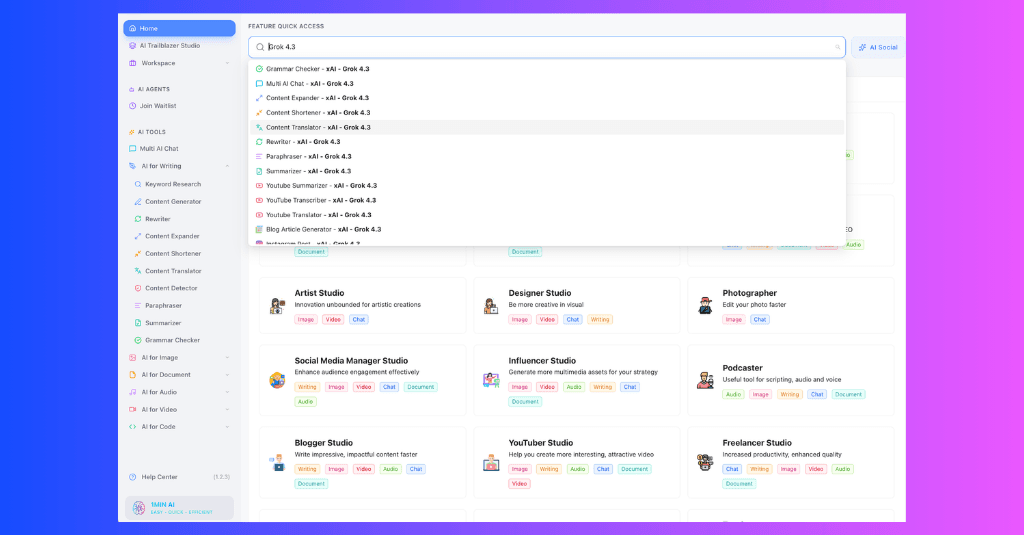Screen dimensions: 1024x535
Task: Open the AI Social button
Action: click(878, 47)
